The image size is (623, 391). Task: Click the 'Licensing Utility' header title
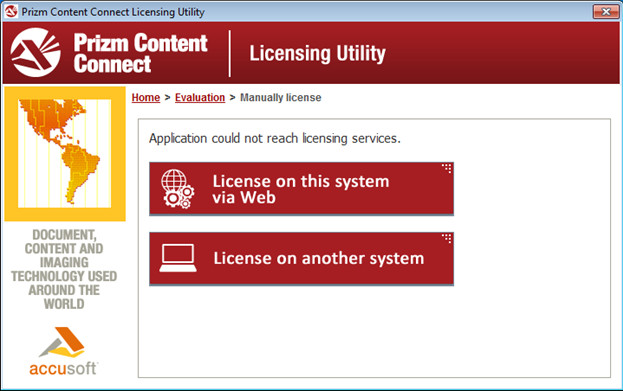(x=317, y=53)
